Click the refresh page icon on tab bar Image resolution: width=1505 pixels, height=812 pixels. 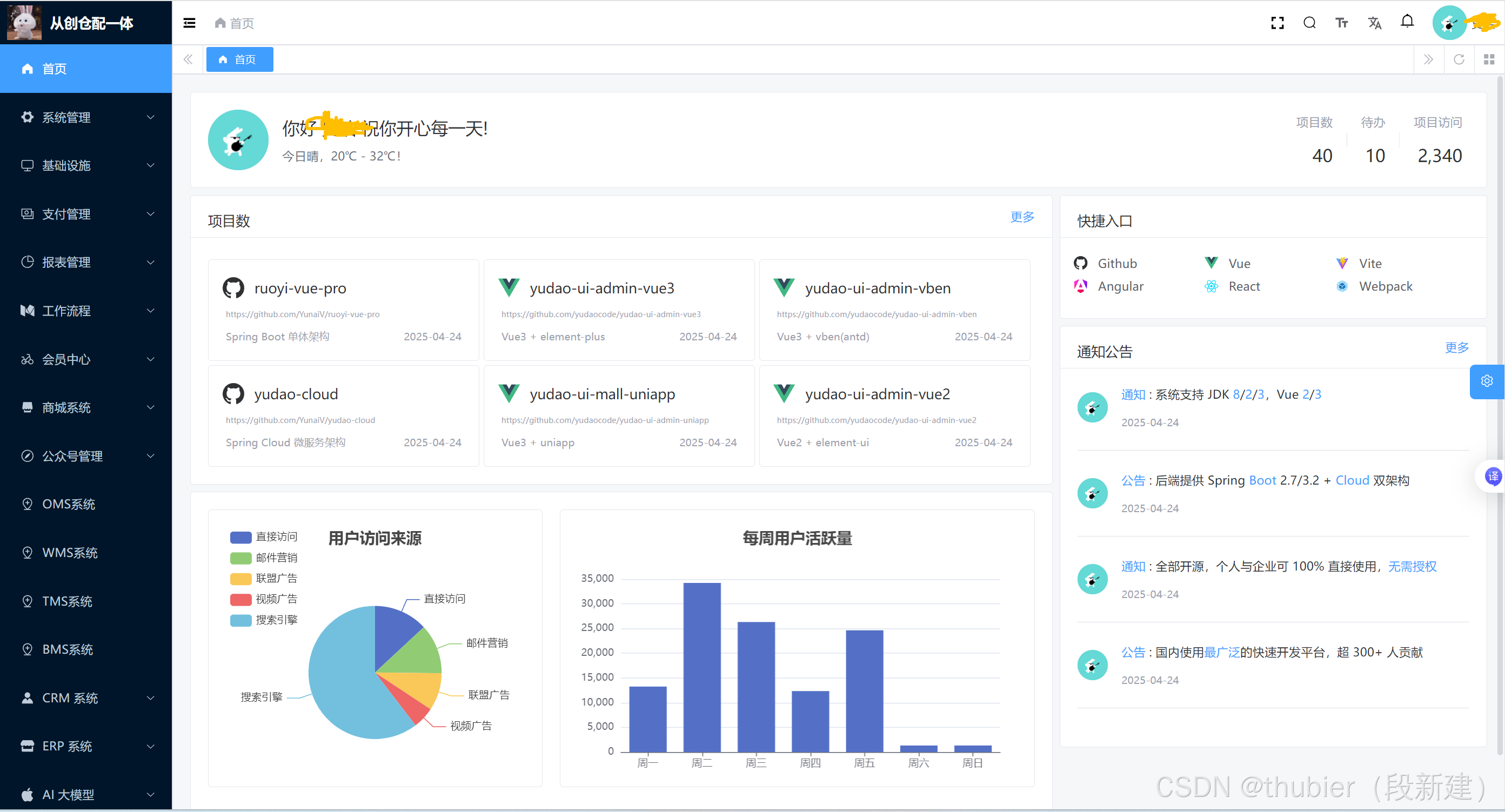pyautogui.click(x=1459, y=59)
